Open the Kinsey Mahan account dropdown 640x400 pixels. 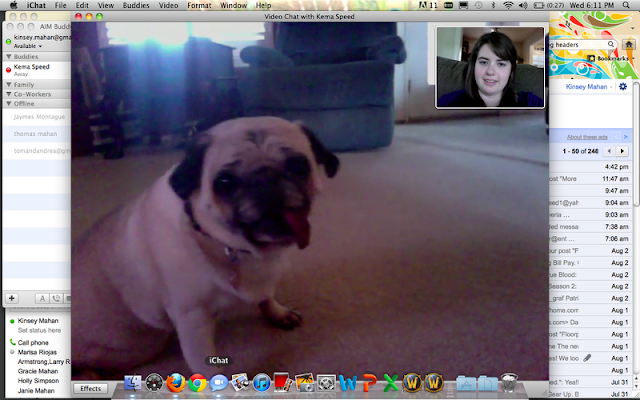coord(589,87)
